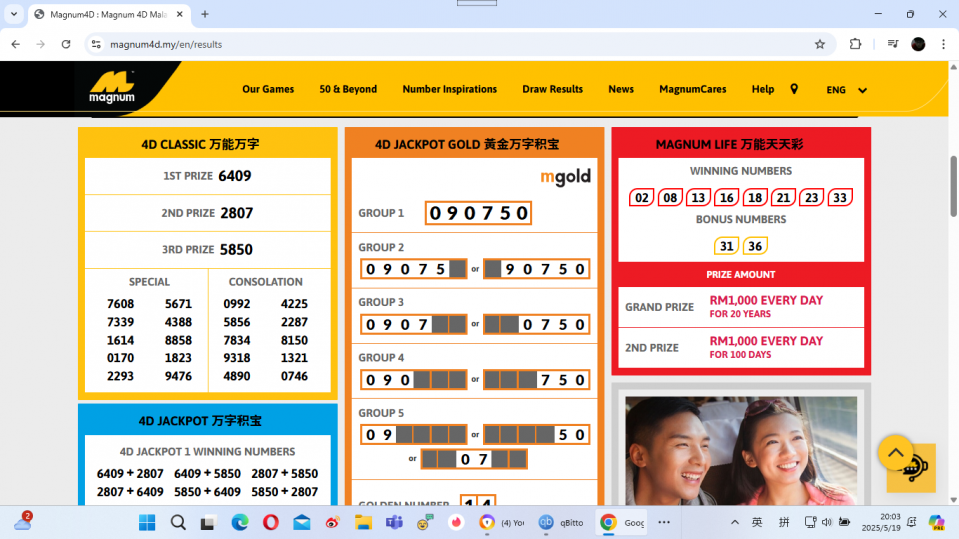This screenshot has width=959, height=539.
Task: Switch to the Google Chrome taskbar item
Action: pyautogui.click(x=621, y=522)
